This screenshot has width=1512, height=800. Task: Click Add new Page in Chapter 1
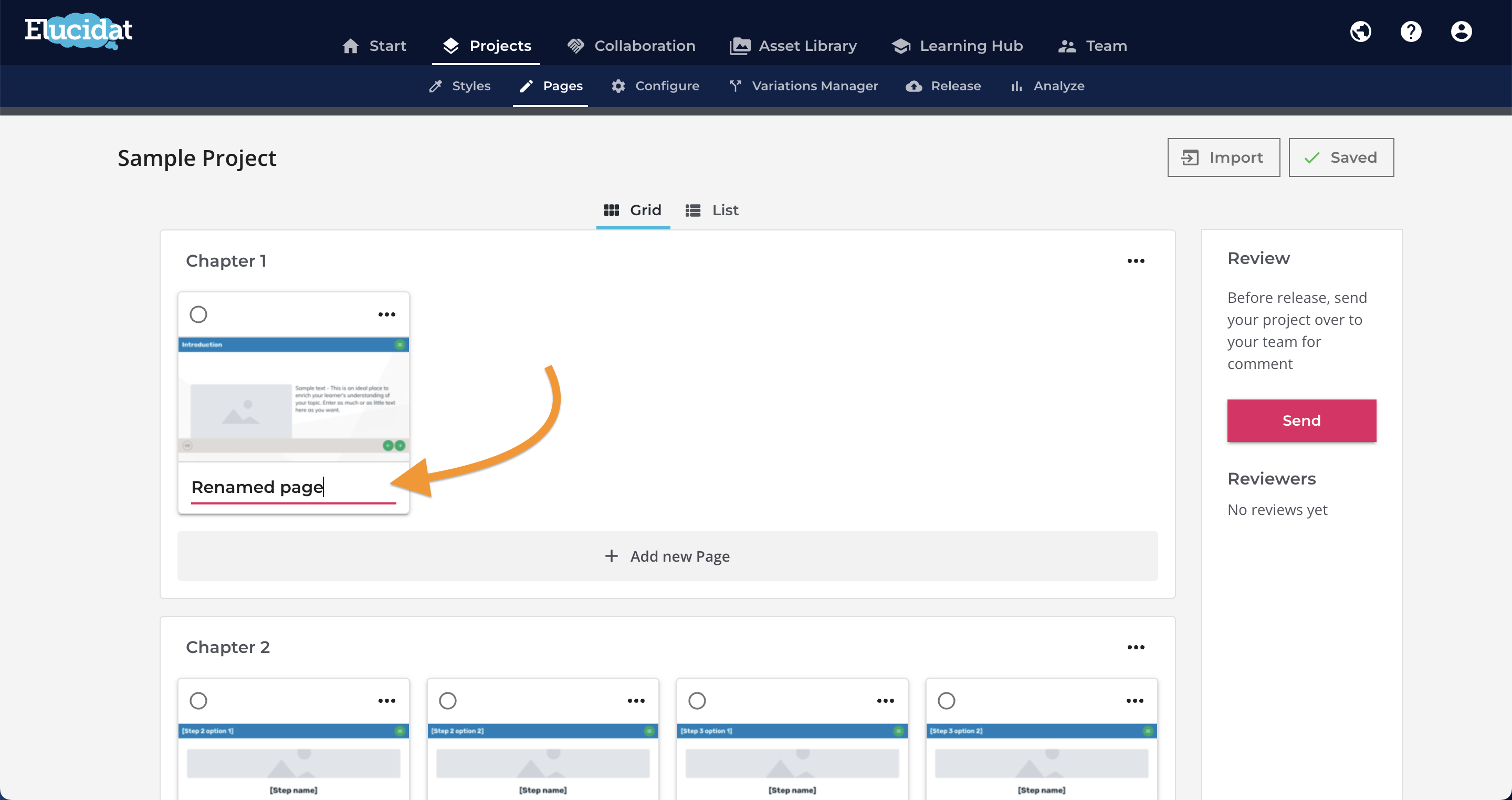point(667,556)
